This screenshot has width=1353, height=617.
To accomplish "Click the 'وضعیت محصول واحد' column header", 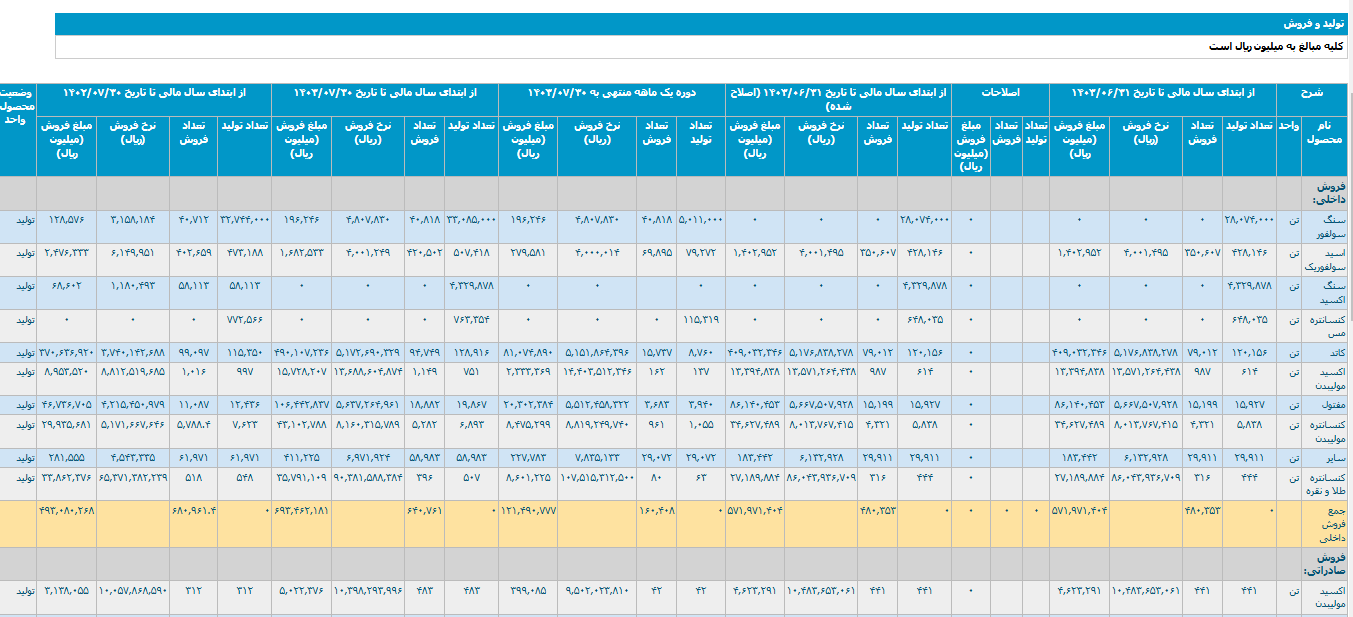I will click(x=19, y=105).
